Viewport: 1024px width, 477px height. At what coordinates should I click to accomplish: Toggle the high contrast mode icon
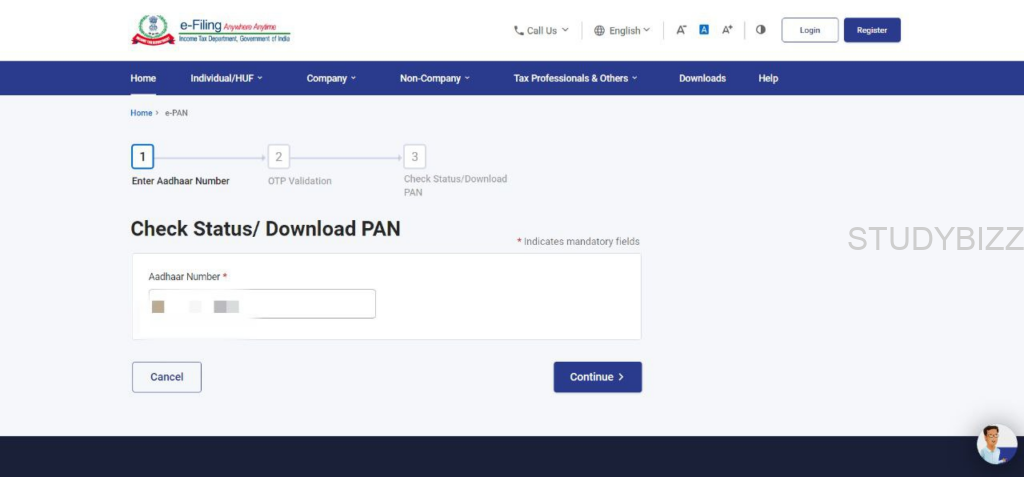pyautogui.click(x=761, y=30)
